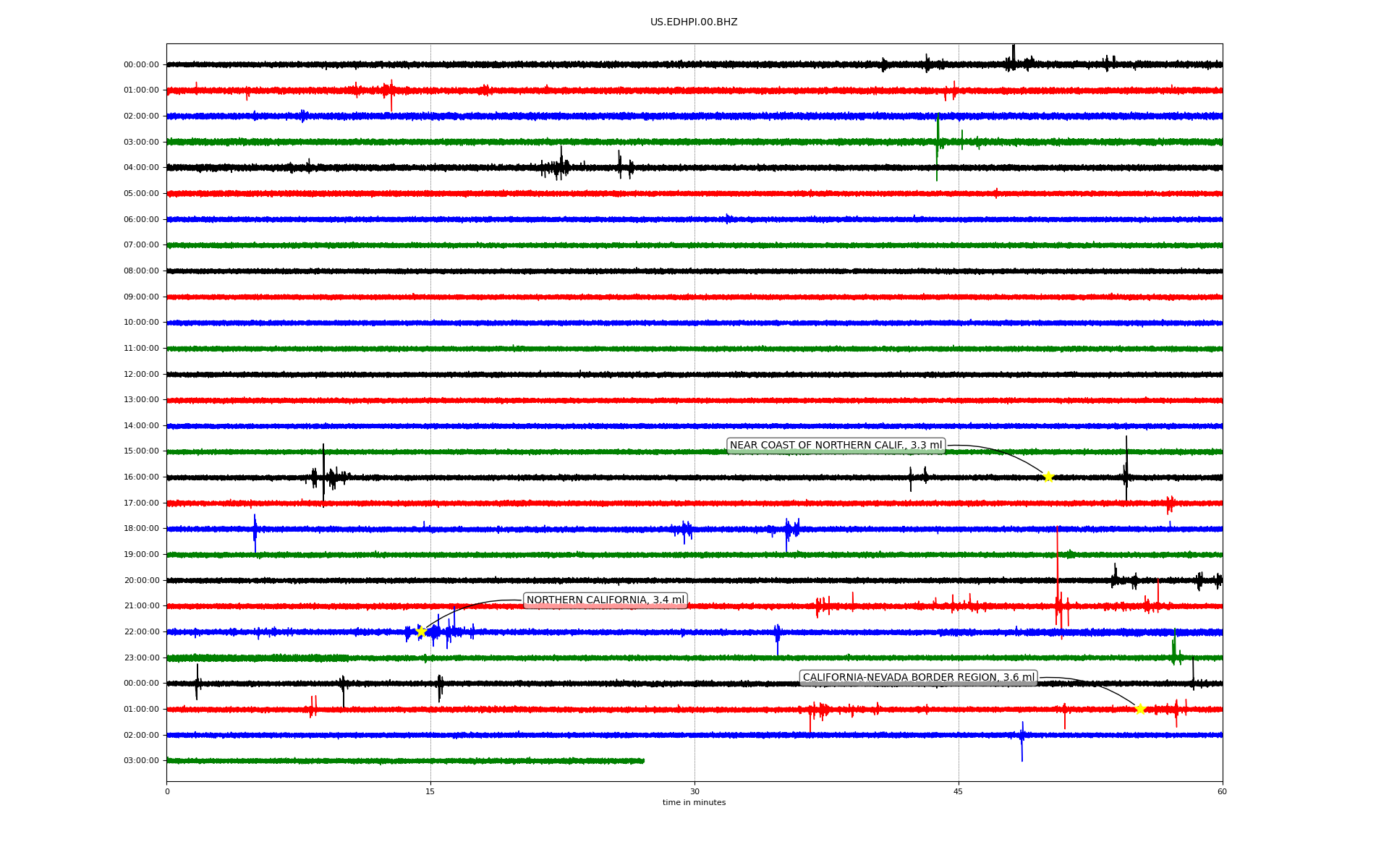
Task: Click the 60 tick label on the x-axis
Action: (1222, 791)
